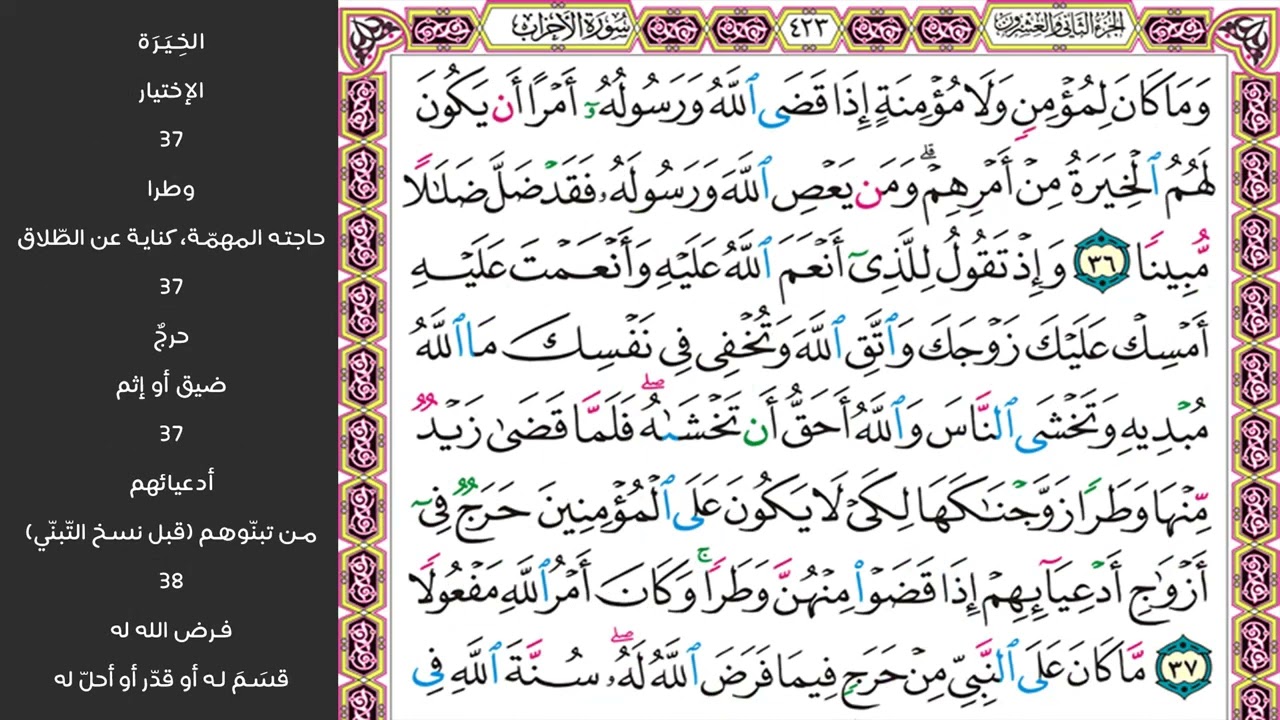The height and width of the screenshot is (720, 1280).
Task: Click definition من تبنّوهم (قبل نسخ التبنّي)
Action: [x=171, y=533]
